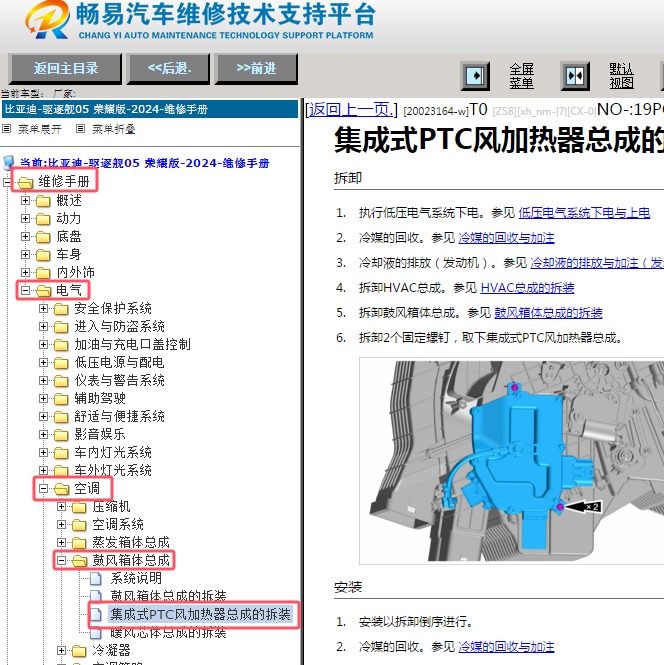Click the 空调 open folder icon
This screenshot has height=665, width=664.
61,489
